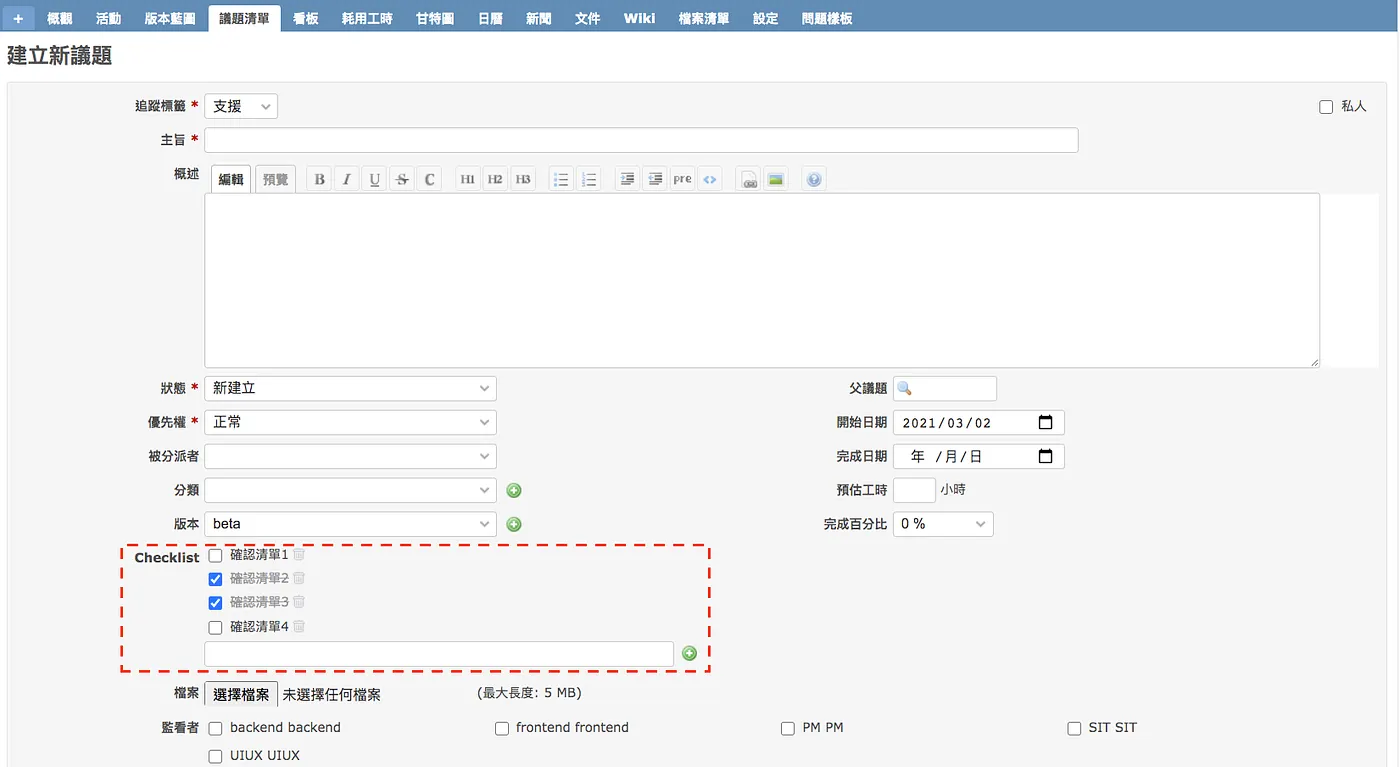The width and height of the screenshot is (1400, 767).
Task: Uncheck the 確認清單3 checklist box
Action: pos(215,603)
